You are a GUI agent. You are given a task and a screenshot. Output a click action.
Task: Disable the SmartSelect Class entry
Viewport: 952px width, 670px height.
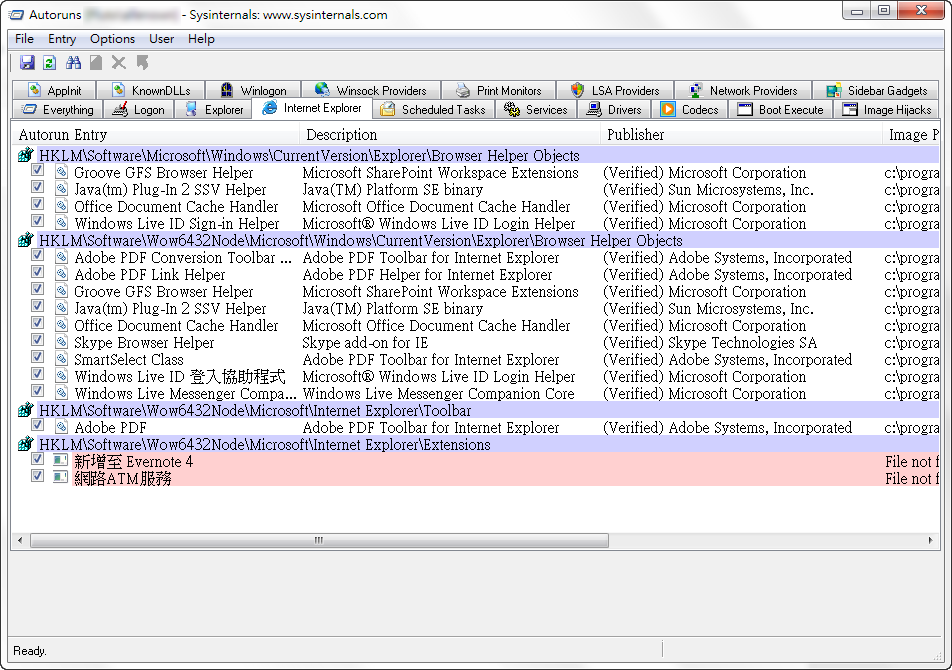(x=38, y=357)
